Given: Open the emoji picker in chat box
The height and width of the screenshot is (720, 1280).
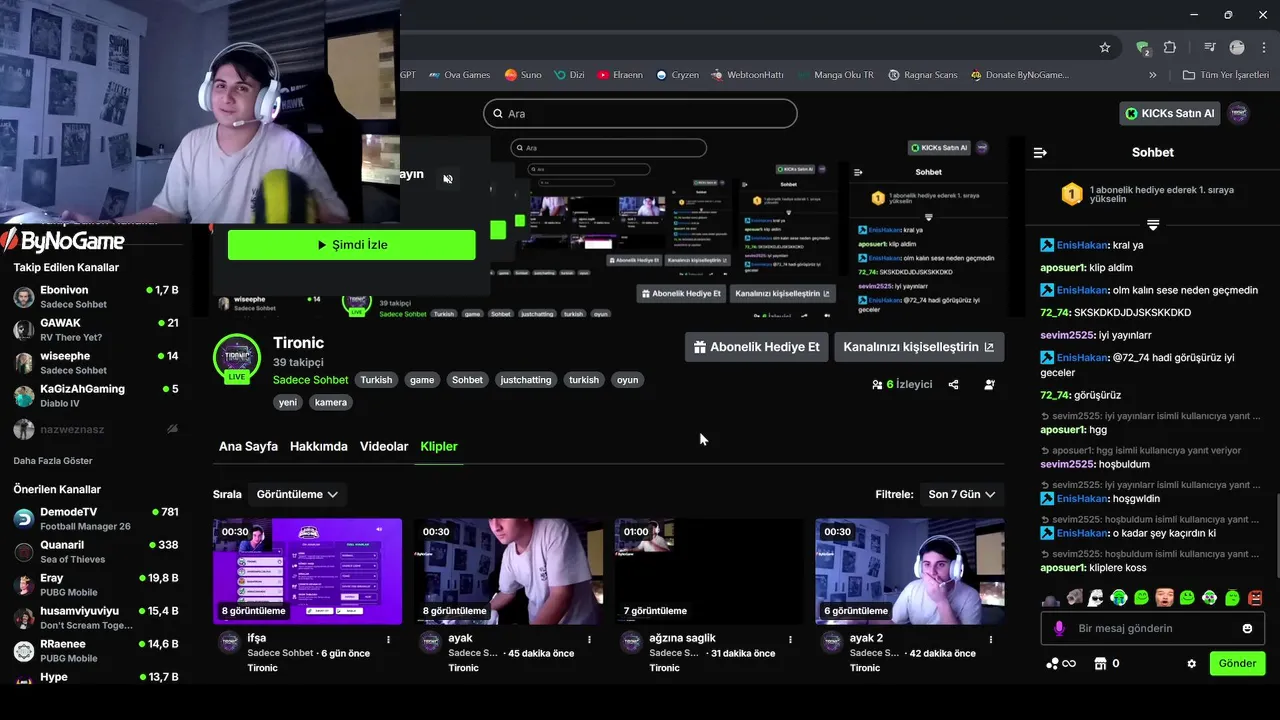Looking at the screenshot, I should [x=1247, y=628].
